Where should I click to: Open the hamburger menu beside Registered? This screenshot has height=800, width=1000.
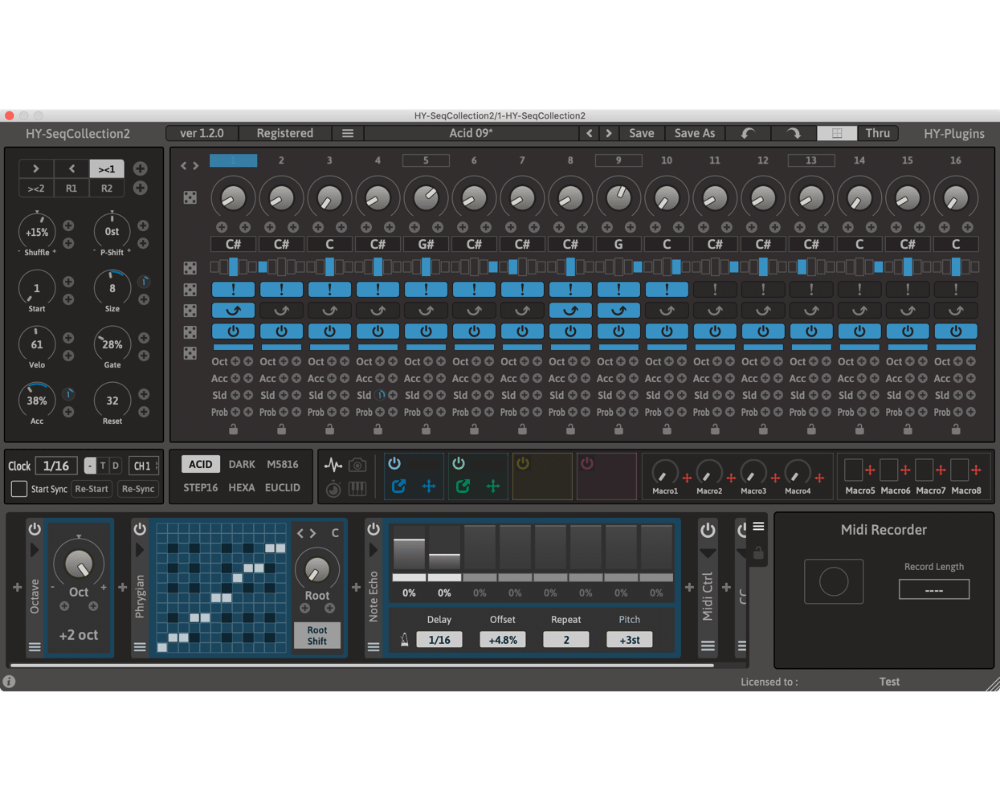[x=347, y=133]
